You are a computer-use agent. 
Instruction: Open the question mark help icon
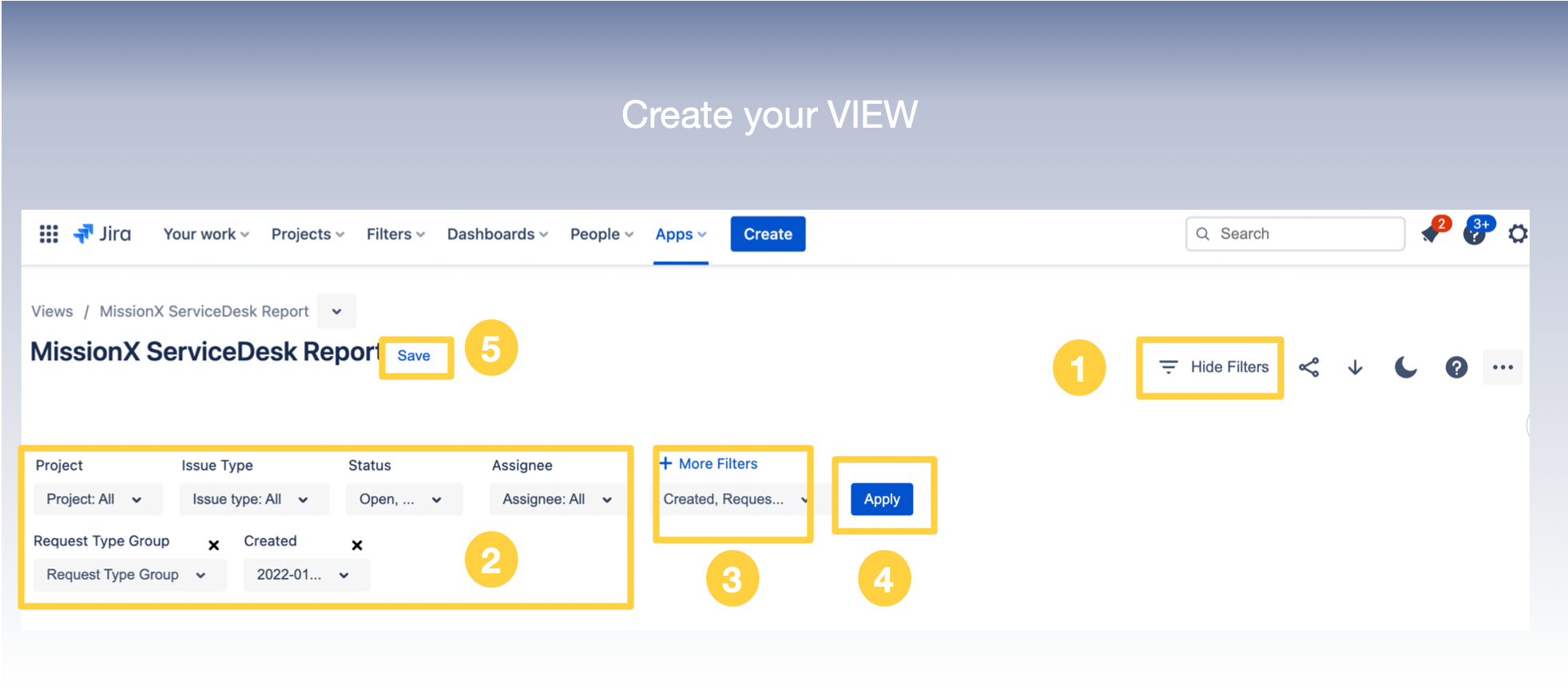pyautogui.click(x=1455, y=367)
